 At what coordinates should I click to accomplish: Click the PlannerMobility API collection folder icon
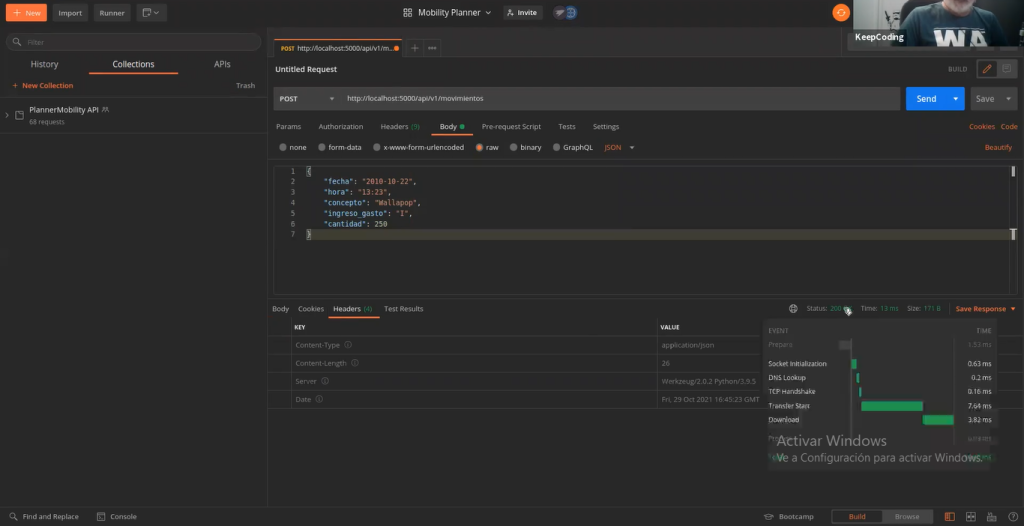click(20, 115)
